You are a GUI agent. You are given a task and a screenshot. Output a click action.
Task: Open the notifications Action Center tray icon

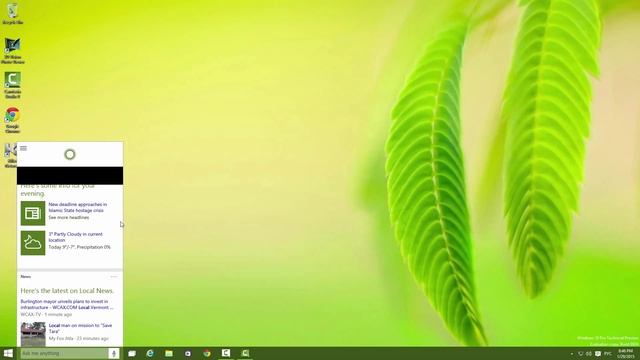pyautogui.click(x=598, y=354)
